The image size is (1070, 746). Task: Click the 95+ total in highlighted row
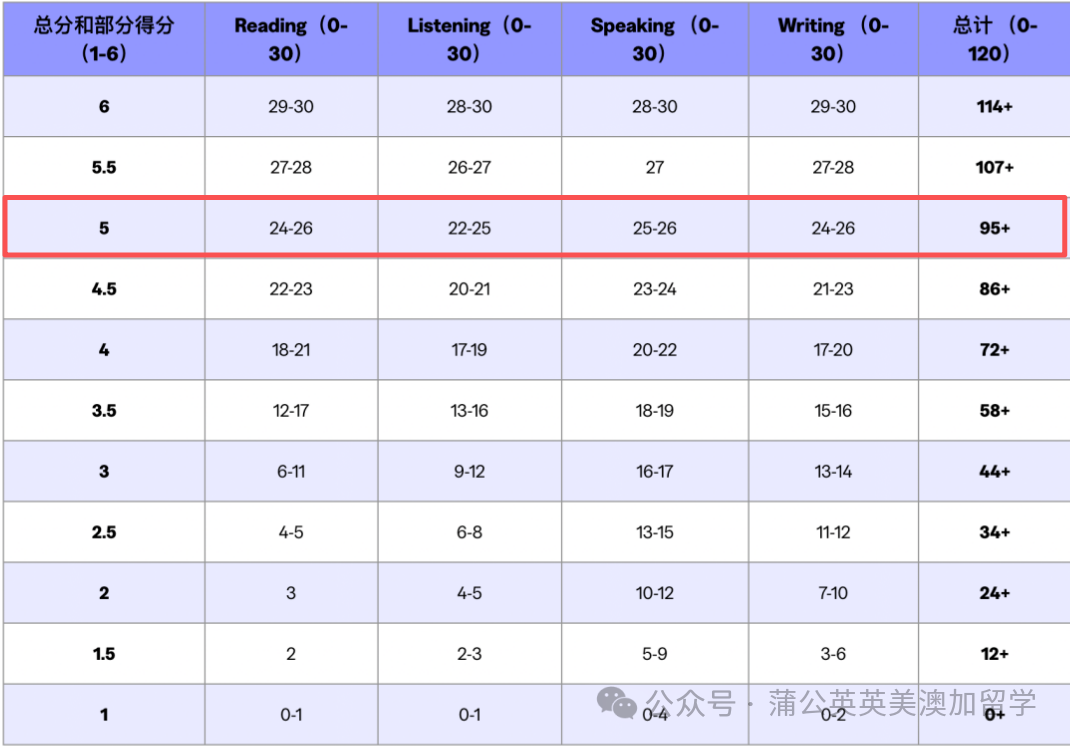[x=994, y=228]
